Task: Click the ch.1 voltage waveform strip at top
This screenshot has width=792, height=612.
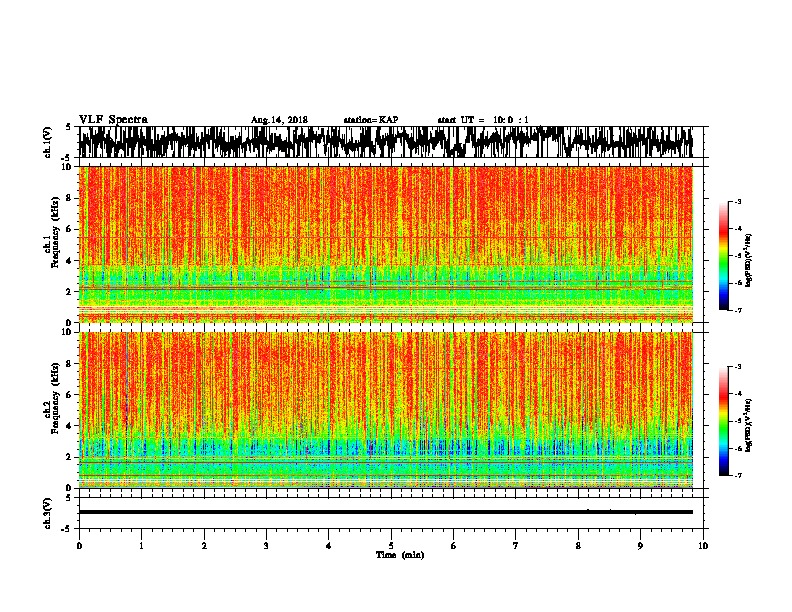Action: (386, 142)
